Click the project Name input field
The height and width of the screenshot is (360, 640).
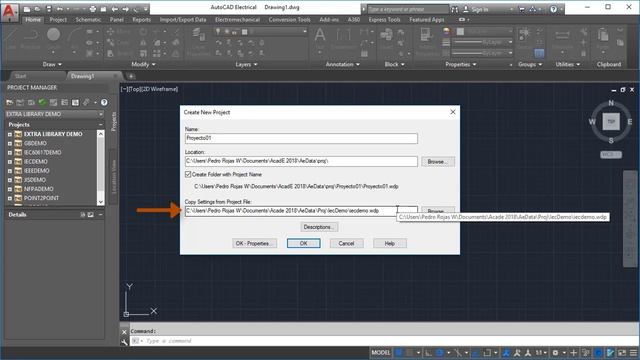click(x=301, y=138)
